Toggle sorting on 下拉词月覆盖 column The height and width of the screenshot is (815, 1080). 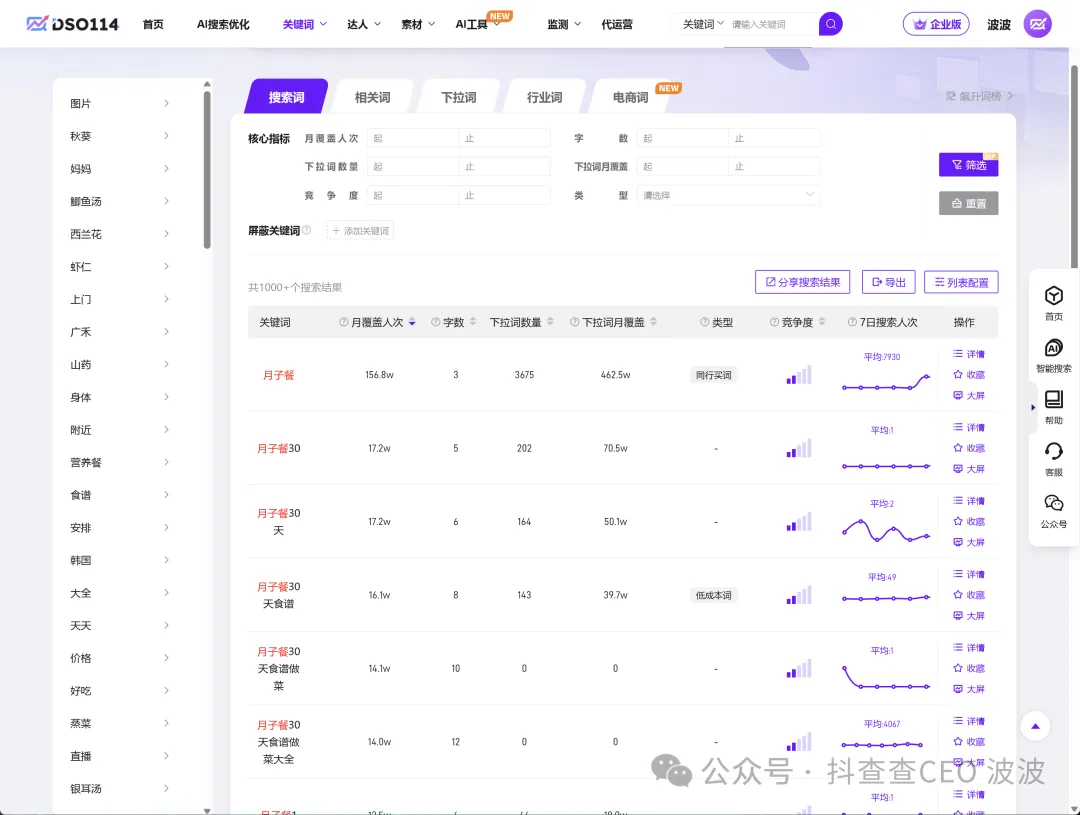pyautogui.click(x=653, y=323)
